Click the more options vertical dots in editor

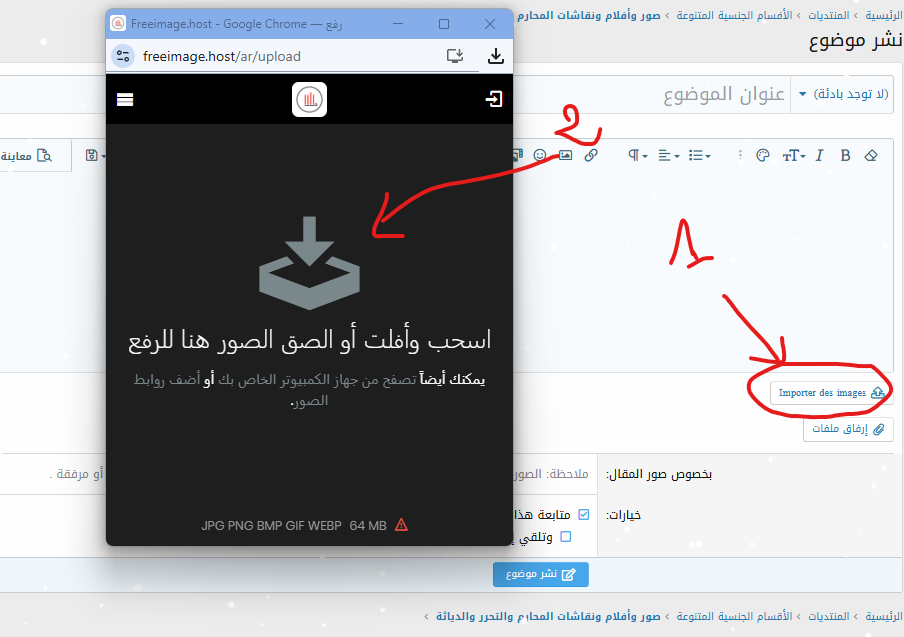coord(740,156)
